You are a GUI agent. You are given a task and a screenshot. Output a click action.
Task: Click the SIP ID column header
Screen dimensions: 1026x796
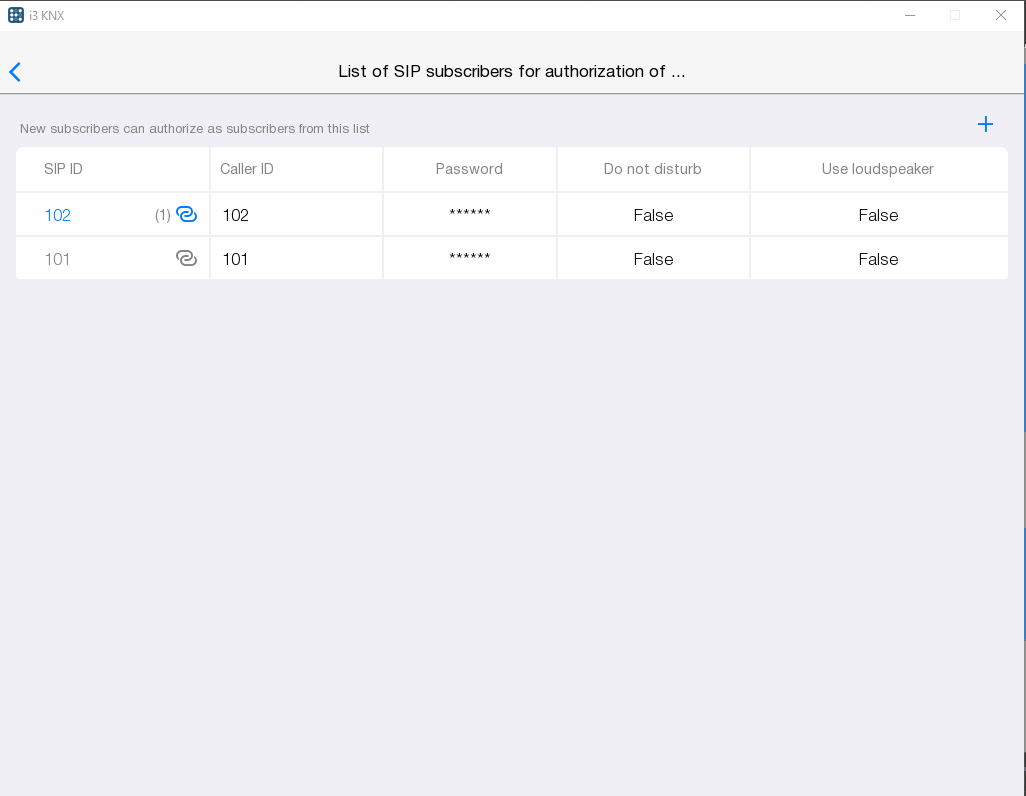64,169
